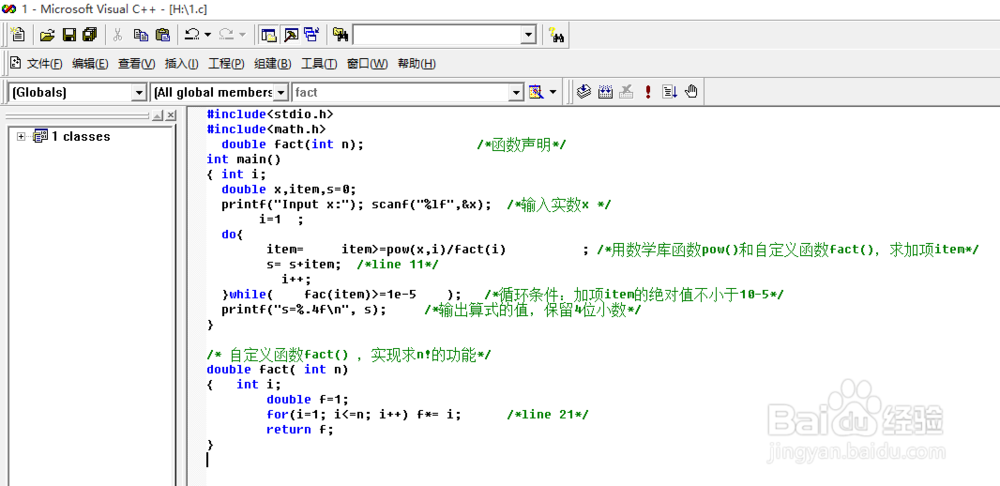Image resolution: width=1000 pixels, height=486 pixels.
Task: Click the #include<math.h> line
Action: [266, 129]
